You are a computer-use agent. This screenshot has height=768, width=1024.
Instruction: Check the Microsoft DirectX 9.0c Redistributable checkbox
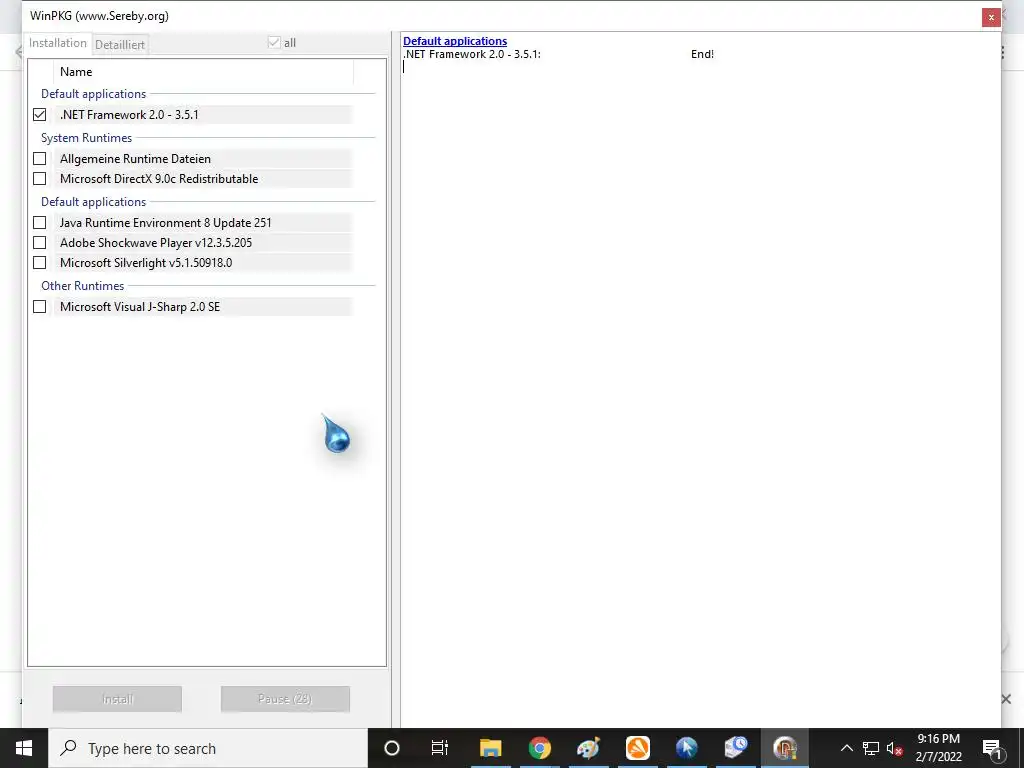coord(40,178)
